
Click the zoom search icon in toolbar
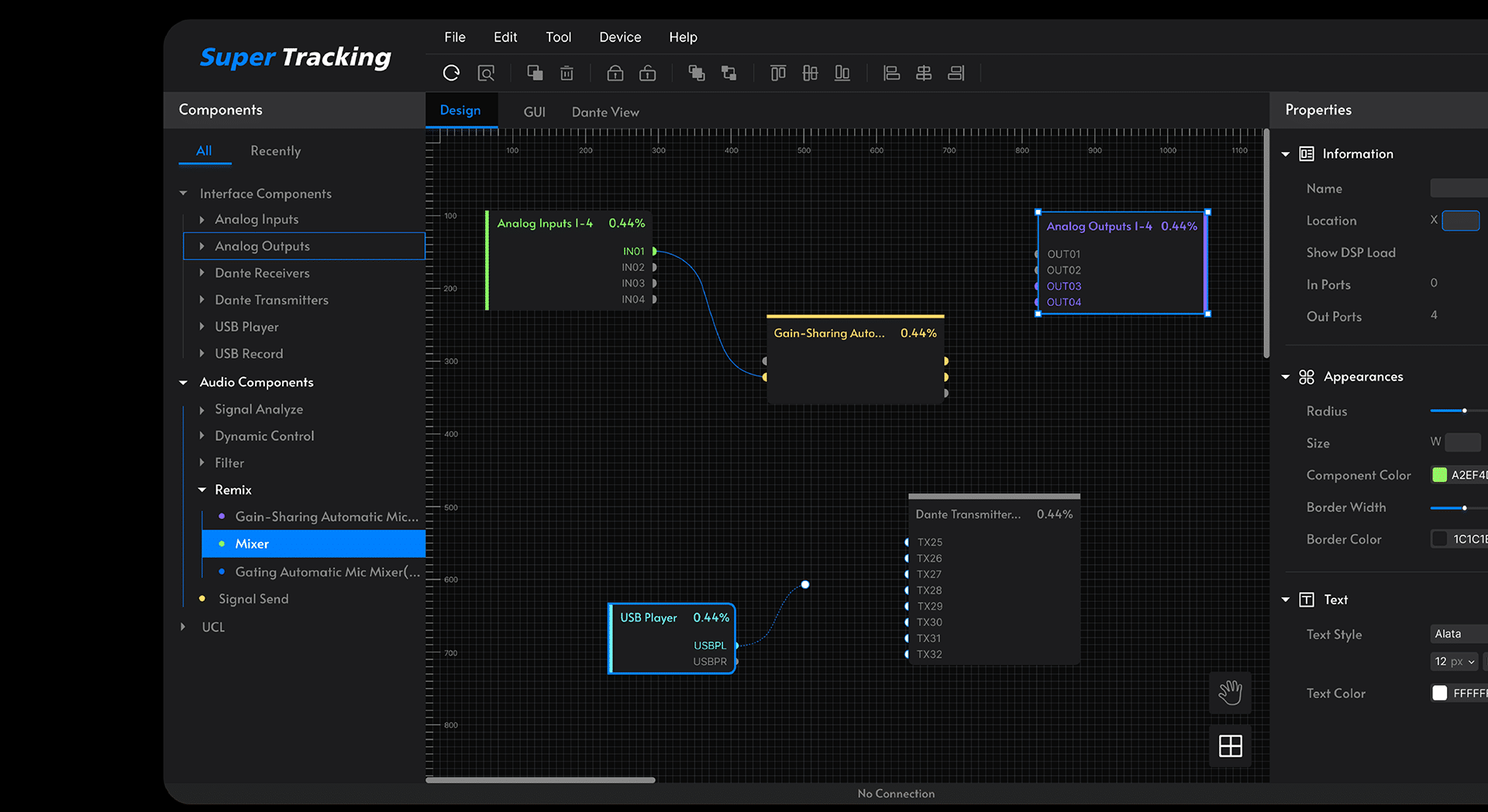pyautogui.click(x=486, y=73)
